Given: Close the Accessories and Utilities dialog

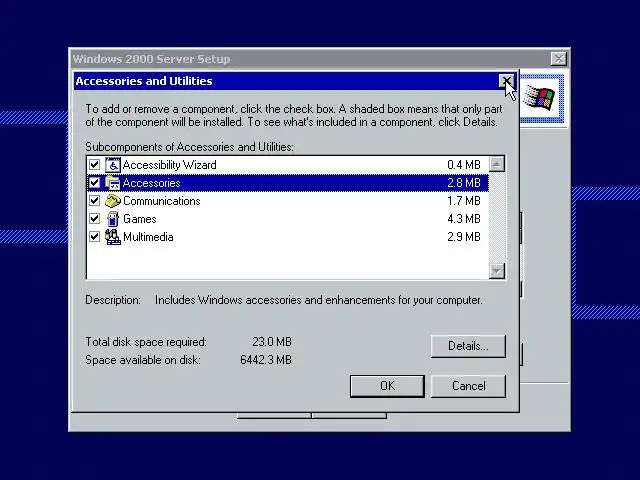Looking at the screenshot, I should point(507,81).
